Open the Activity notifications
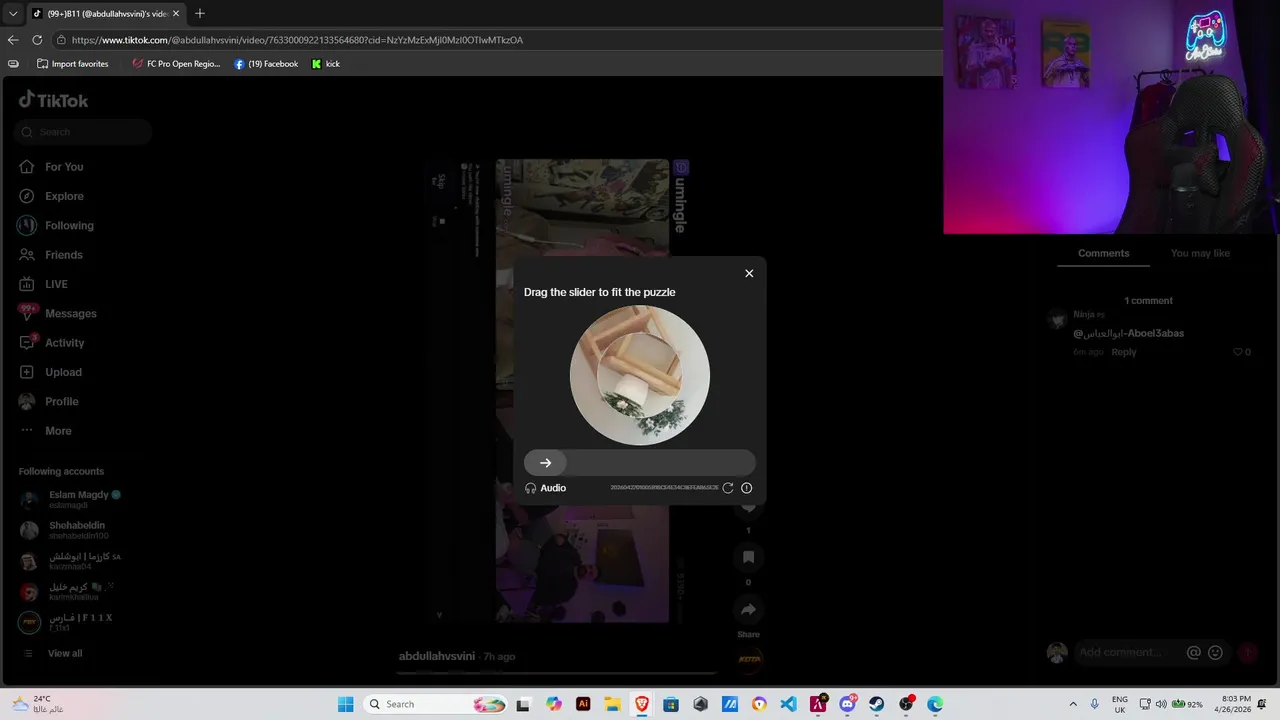Viewport: 1280px width, 720px height. 52,342
